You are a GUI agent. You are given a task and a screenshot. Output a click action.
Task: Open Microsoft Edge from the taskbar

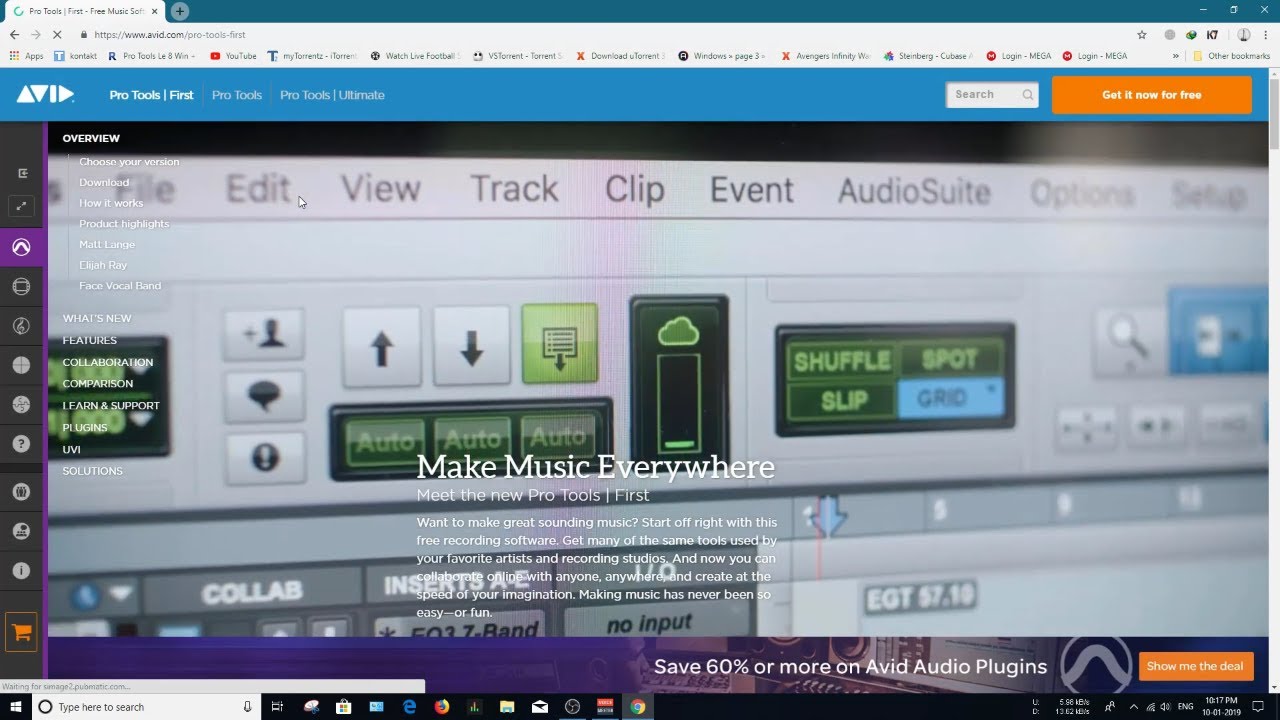point(409,707)
